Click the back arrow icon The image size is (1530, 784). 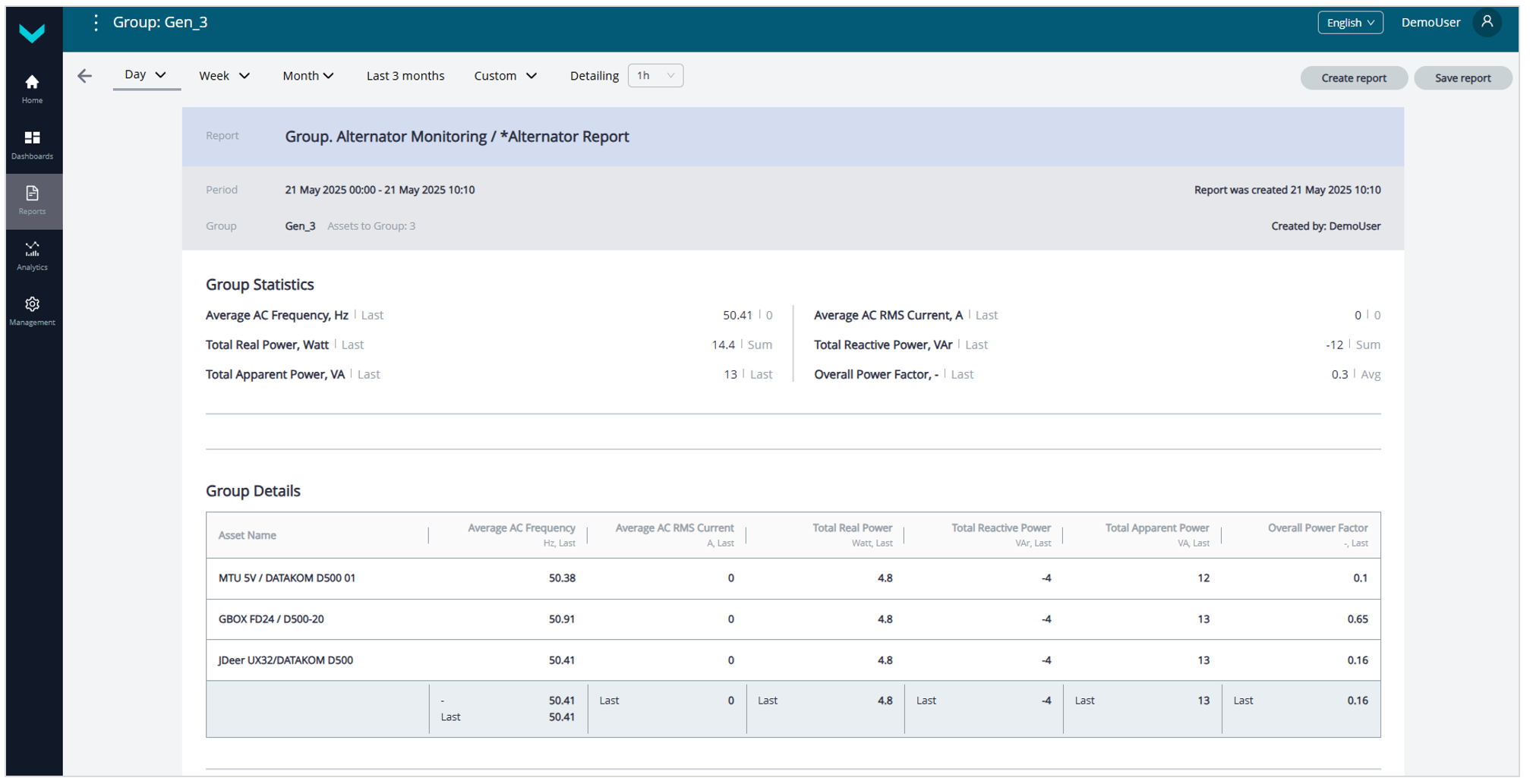[x=85, y=76]
